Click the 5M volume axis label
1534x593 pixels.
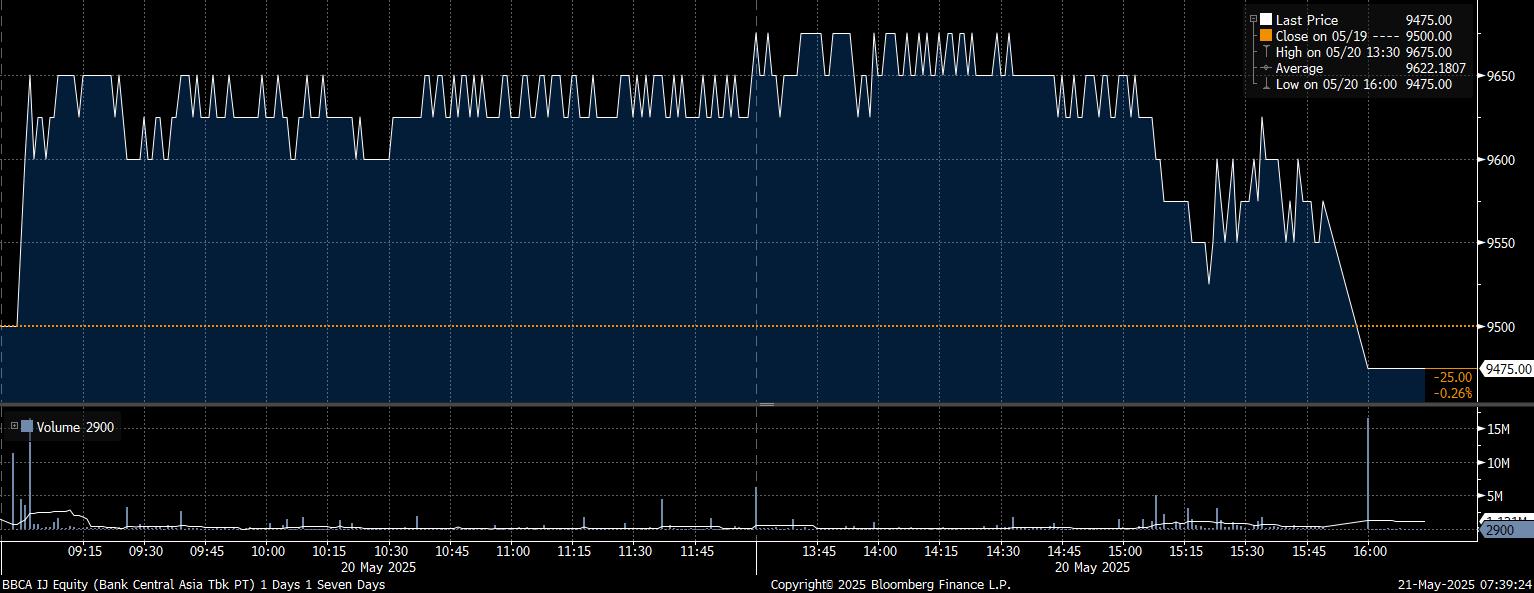1495,496
